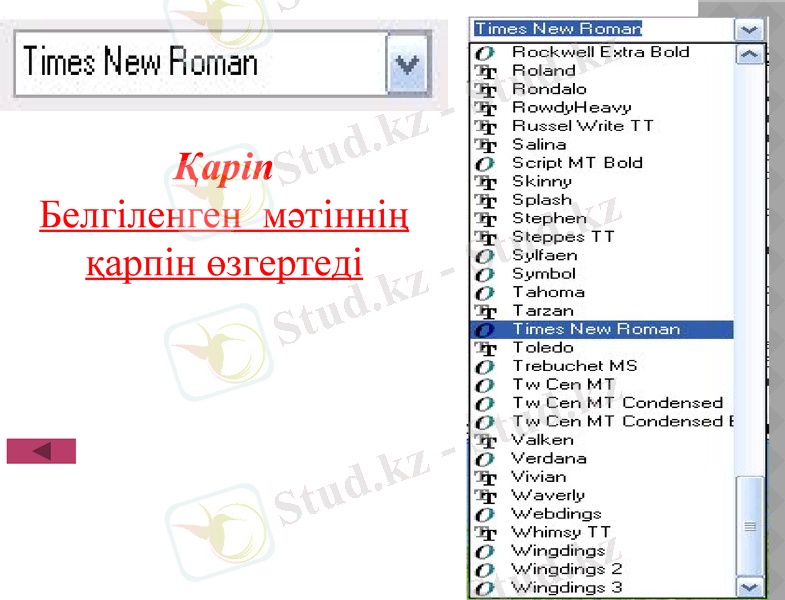785x600 pixels.
Task: Select Script MT Bold font name
Action: 577,163
